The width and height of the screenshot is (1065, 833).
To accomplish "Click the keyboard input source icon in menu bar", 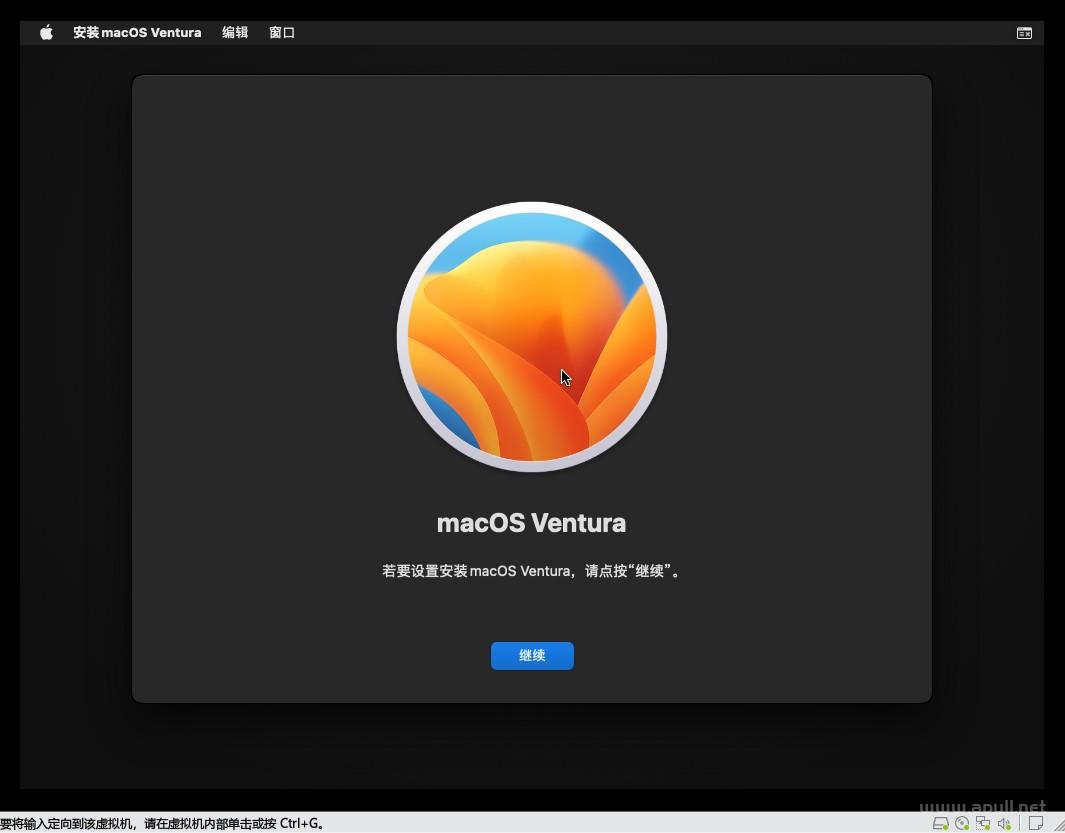I will click(x=1024, y=33).
